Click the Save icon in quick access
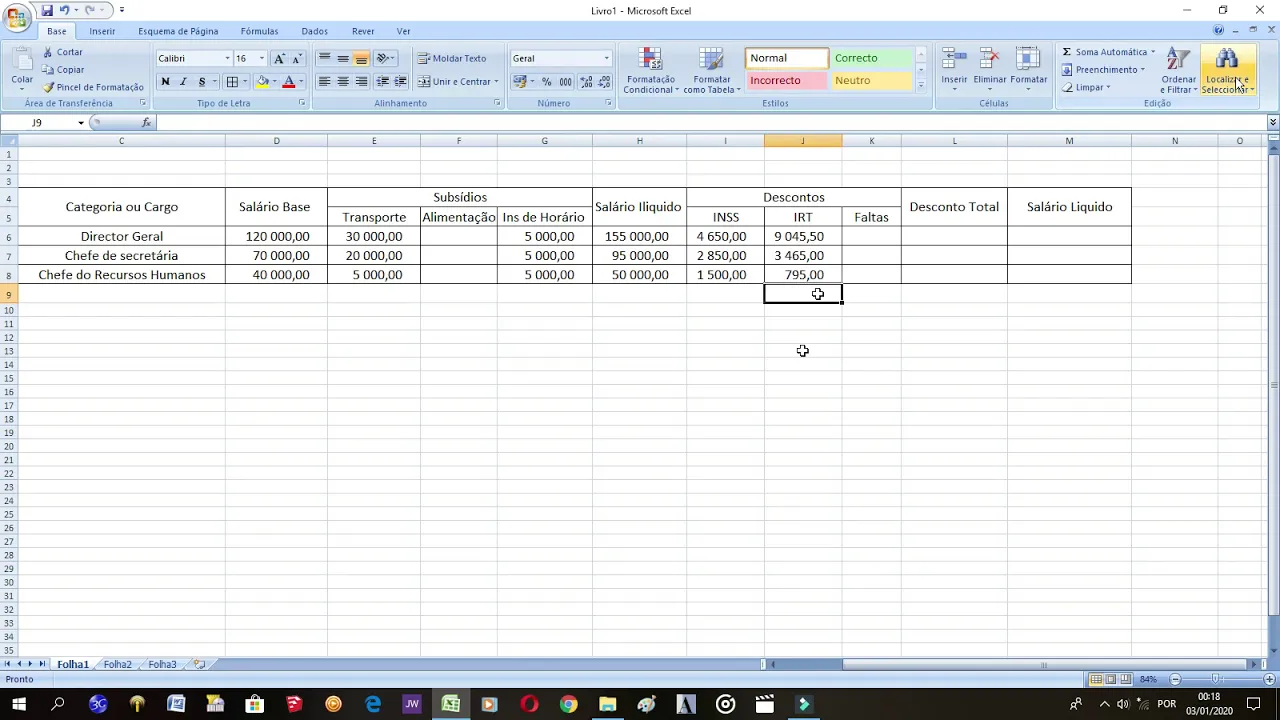 46,10
